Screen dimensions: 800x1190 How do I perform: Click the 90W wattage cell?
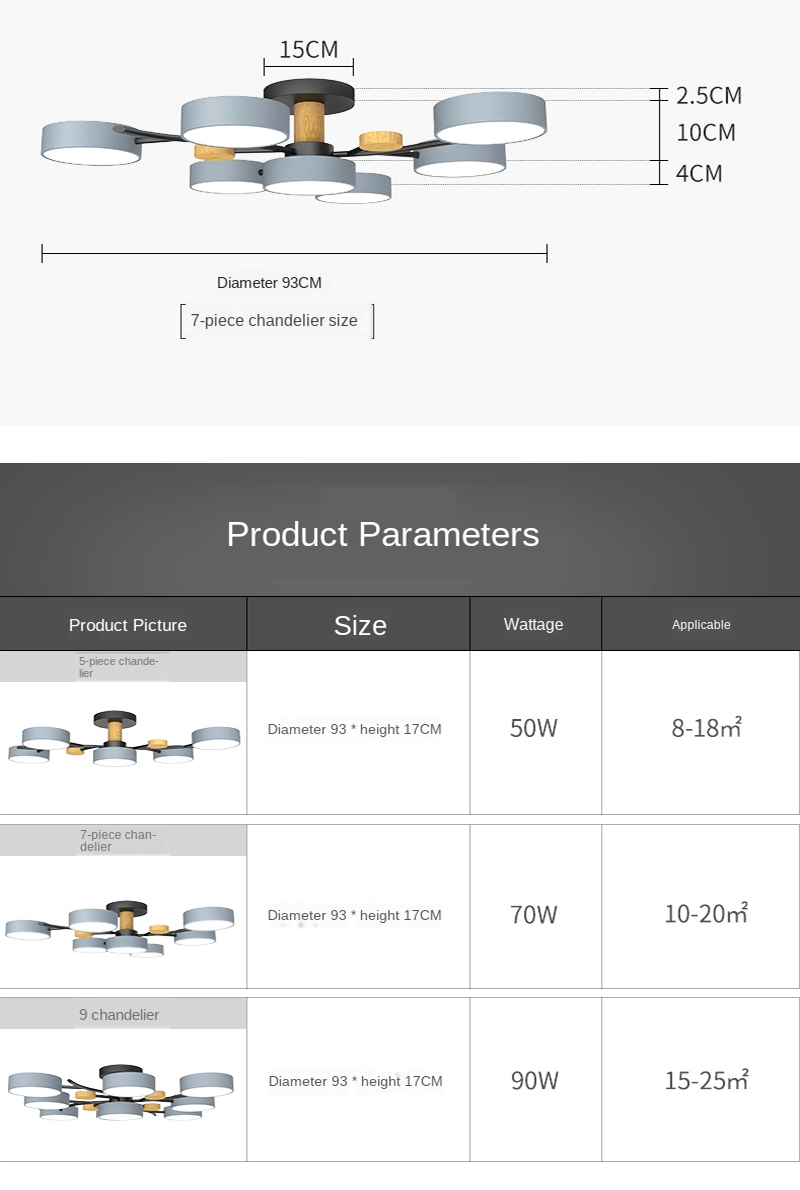coord(534,1080)
